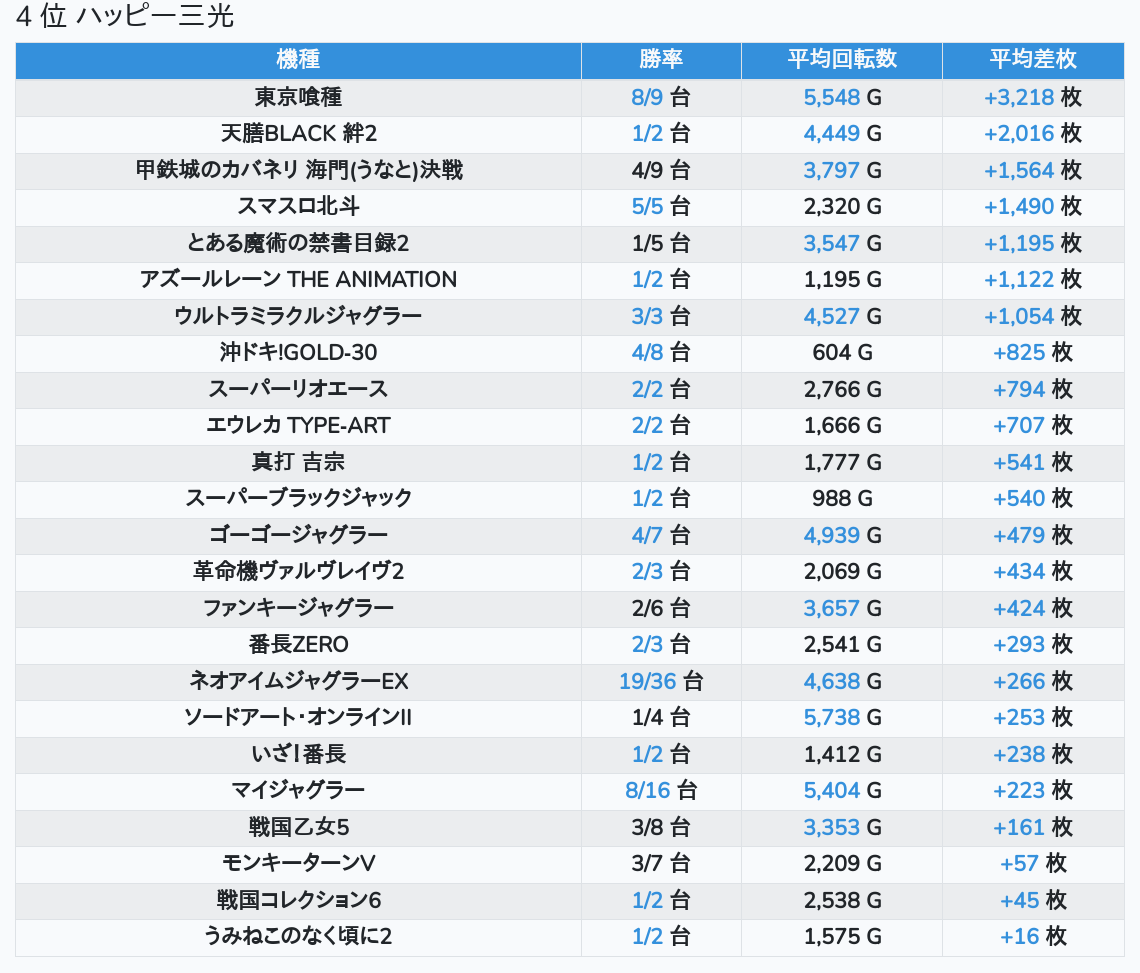Click the +541 枚 difference value
The width and height of the screenshot is (1140, 973).
tap(1033, 463)
